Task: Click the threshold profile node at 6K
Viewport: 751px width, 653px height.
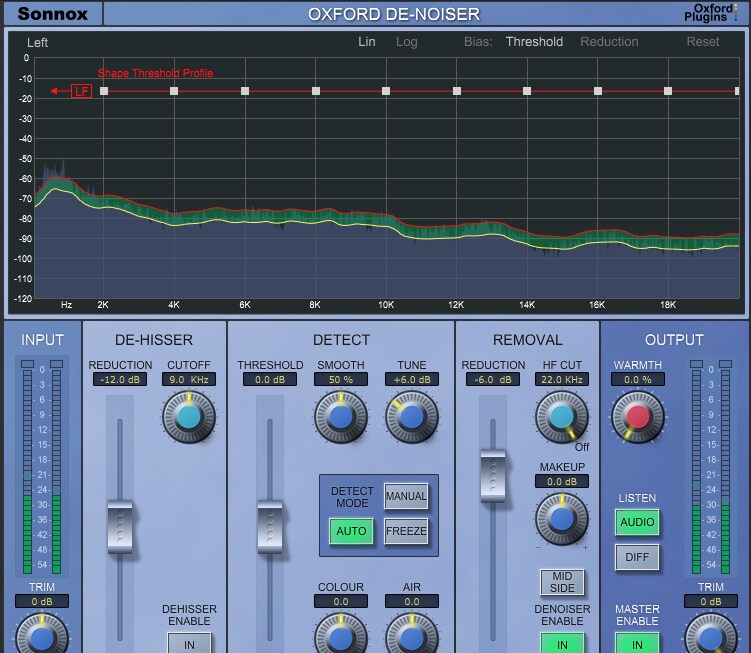Action: [x=245, y=91]
